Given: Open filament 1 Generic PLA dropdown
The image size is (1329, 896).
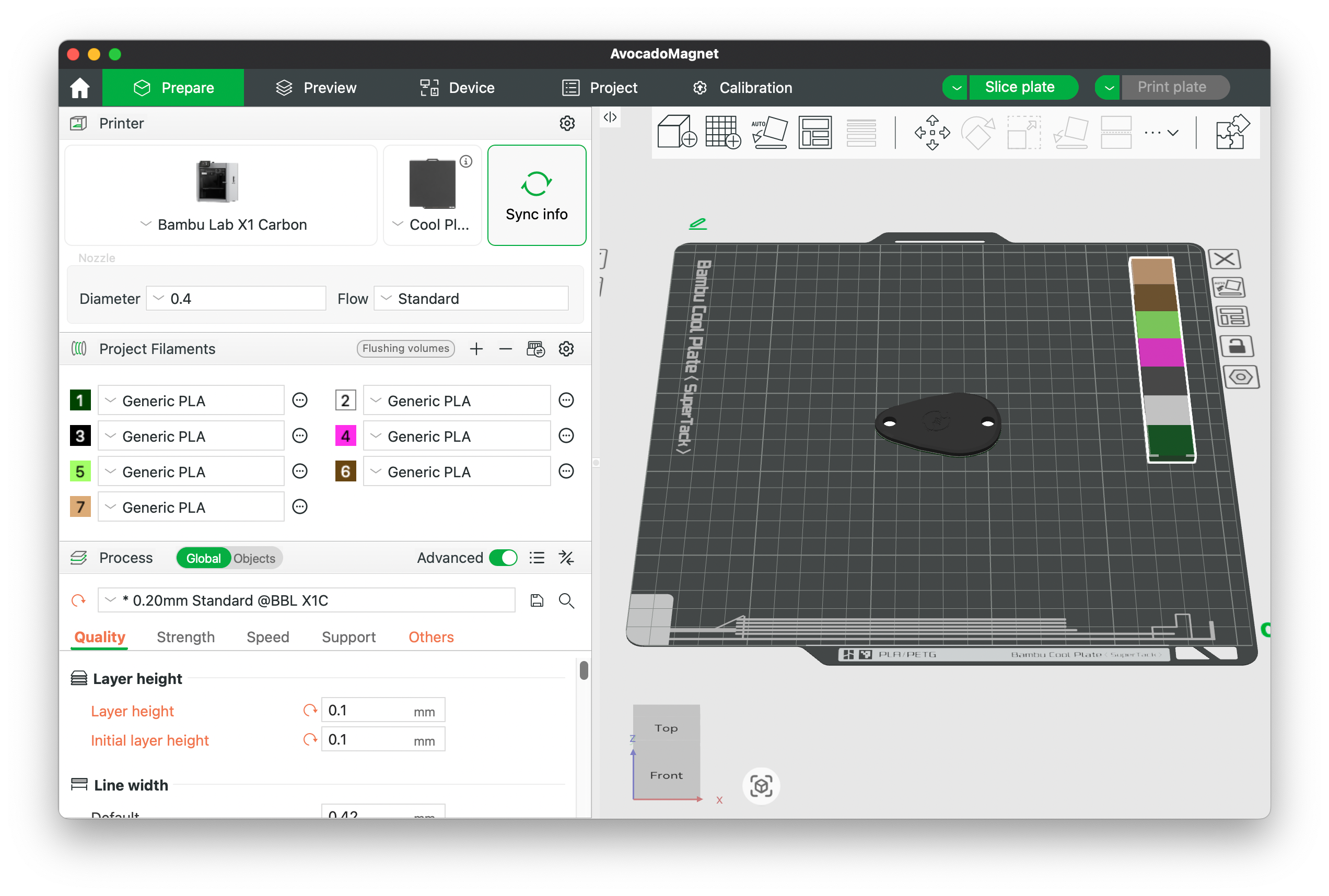Looking at the screenshot, I should (191, 400).
